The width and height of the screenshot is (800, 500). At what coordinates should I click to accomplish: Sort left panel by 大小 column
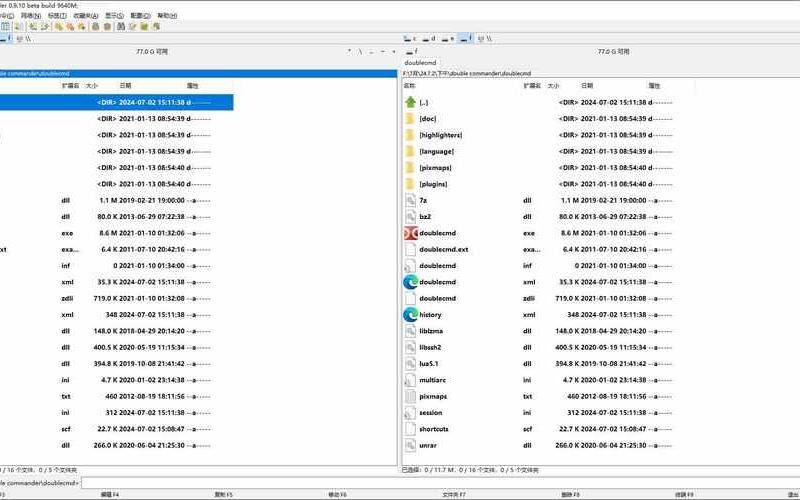pos(92,86)
